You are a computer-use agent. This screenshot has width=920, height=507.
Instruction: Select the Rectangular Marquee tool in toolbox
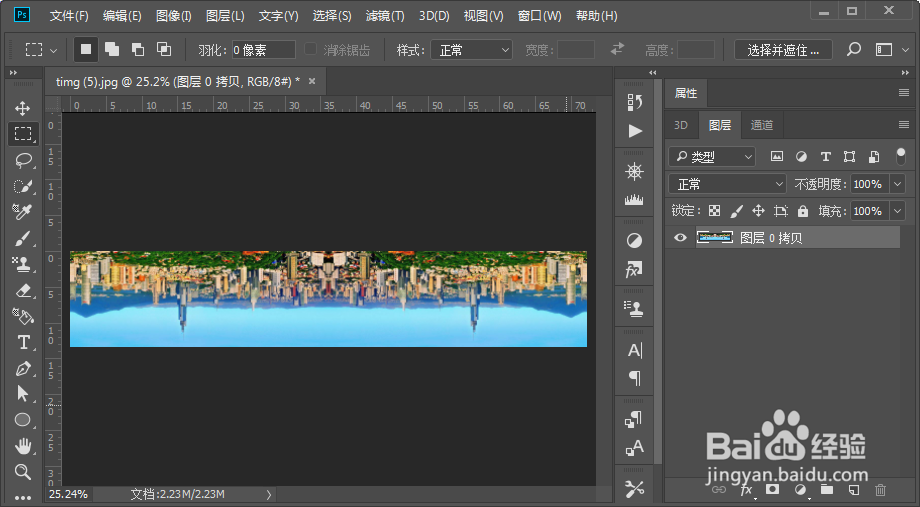[x=23, y=134]
